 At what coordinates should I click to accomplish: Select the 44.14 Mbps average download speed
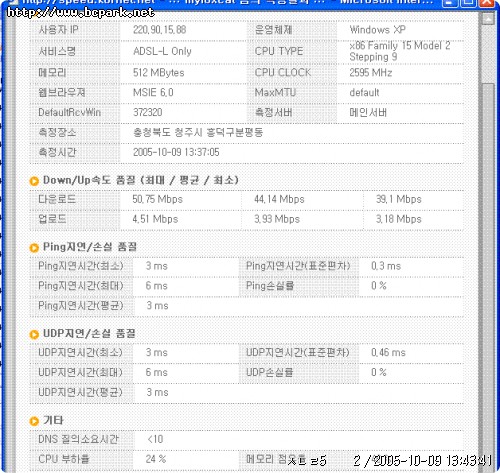point(279,199)
